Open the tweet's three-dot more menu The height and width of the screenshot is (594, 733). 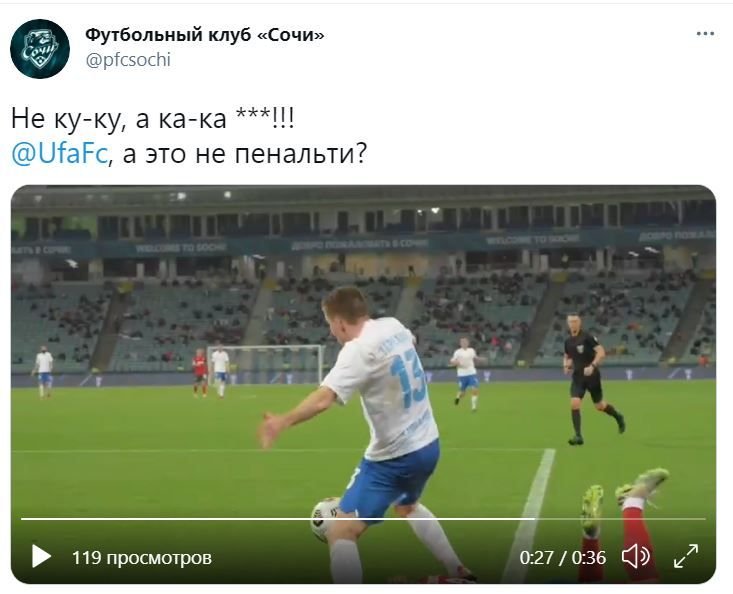705,34
